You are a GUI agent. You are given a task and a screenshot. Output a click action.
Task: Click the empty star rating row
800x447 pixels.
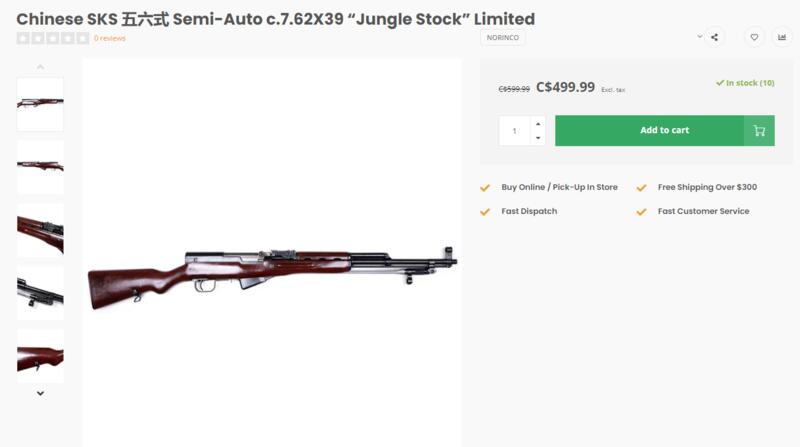[53, 39]
